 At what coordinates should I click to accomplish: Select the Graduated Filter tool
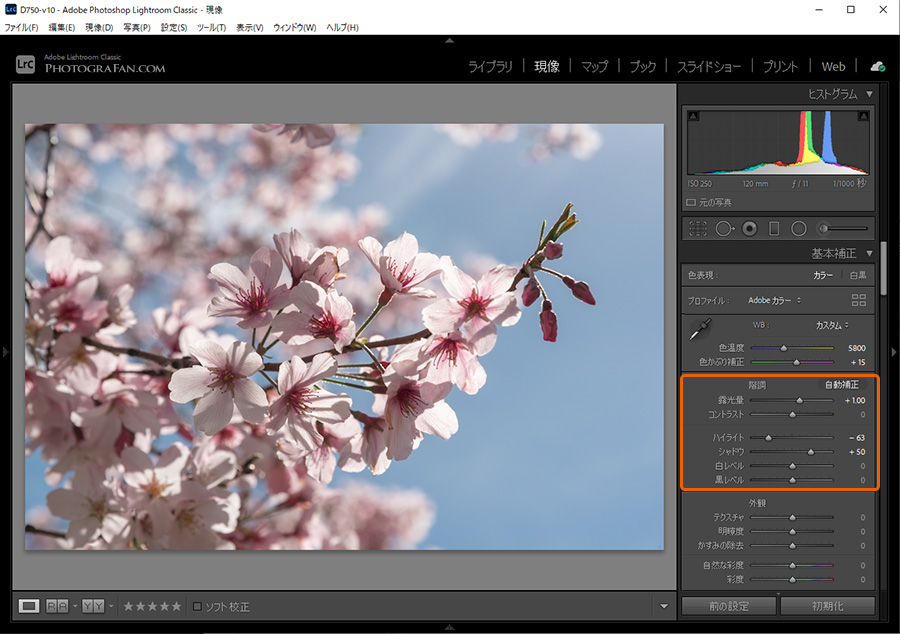[774, 228]
